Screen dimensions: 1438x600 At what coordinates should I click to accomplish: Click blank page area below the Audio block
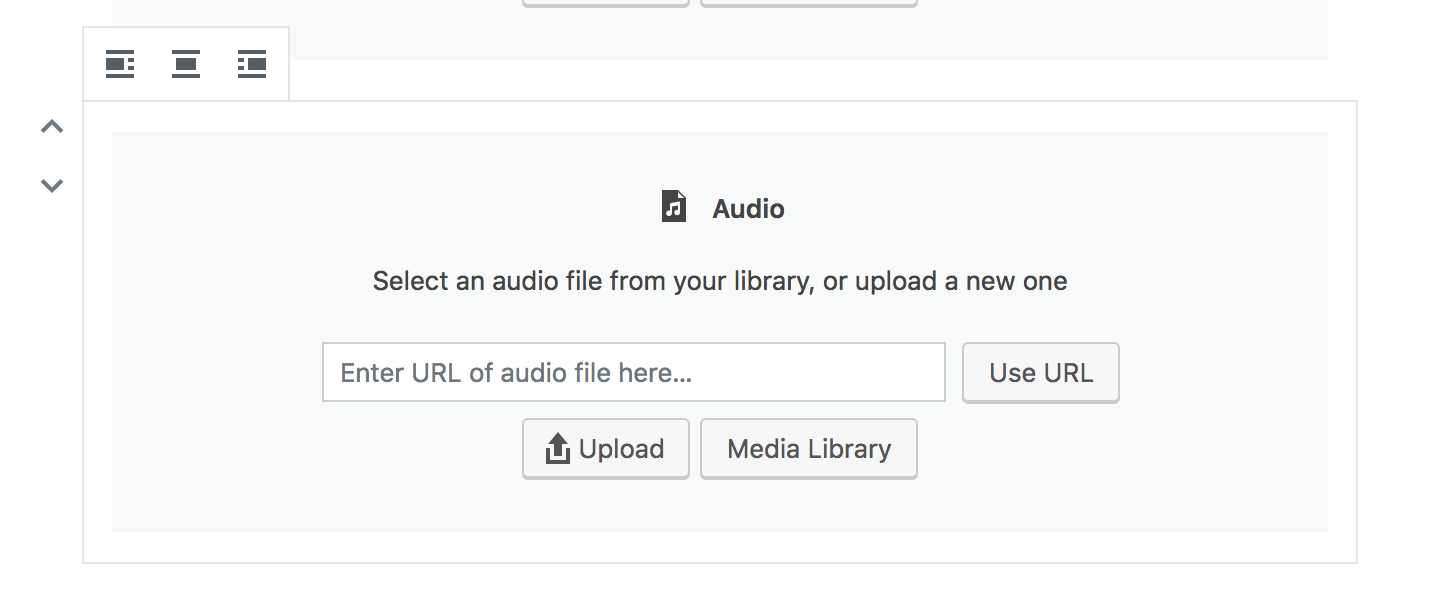pos(720,583)
